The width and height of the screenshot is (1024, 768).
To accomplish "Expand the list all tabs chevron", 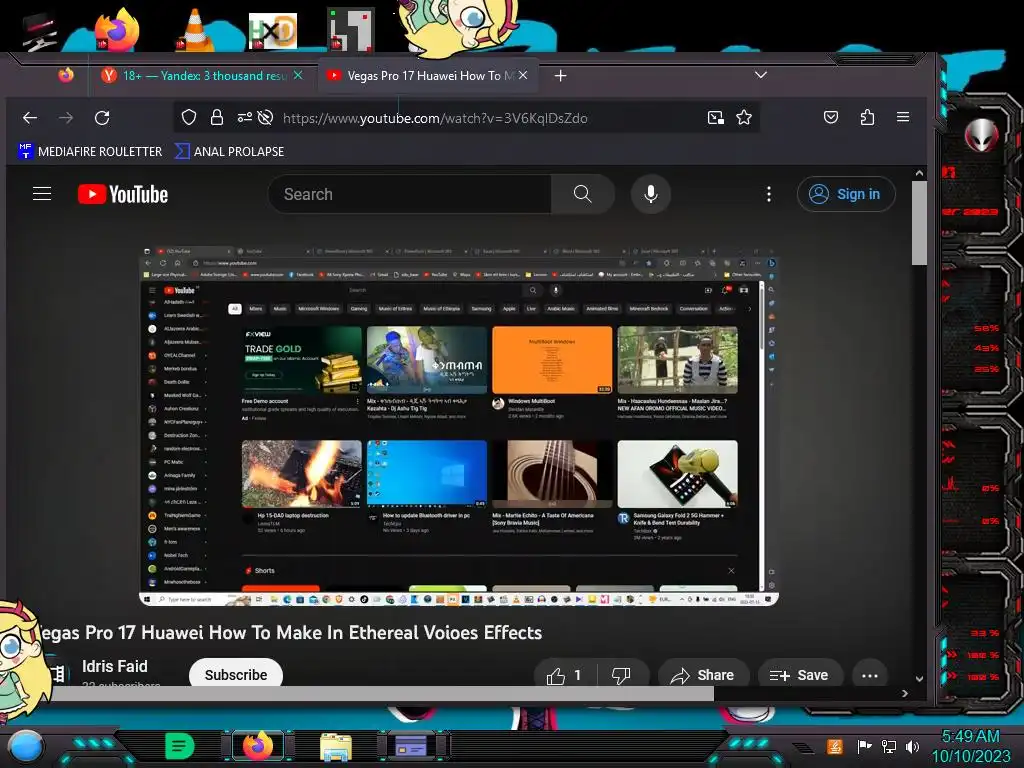I will (761, 74).
